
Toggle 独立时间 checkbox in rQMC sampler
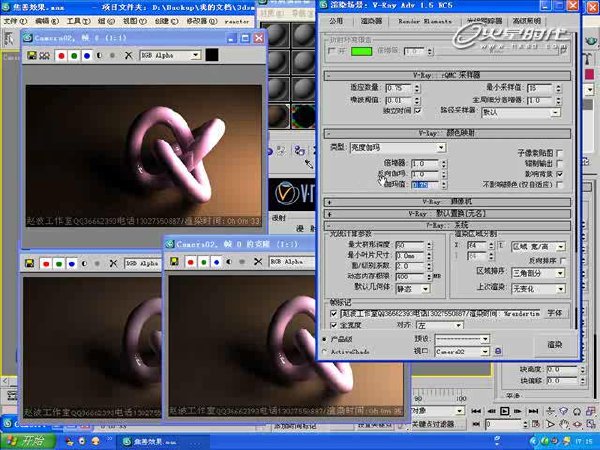[418, 111]
